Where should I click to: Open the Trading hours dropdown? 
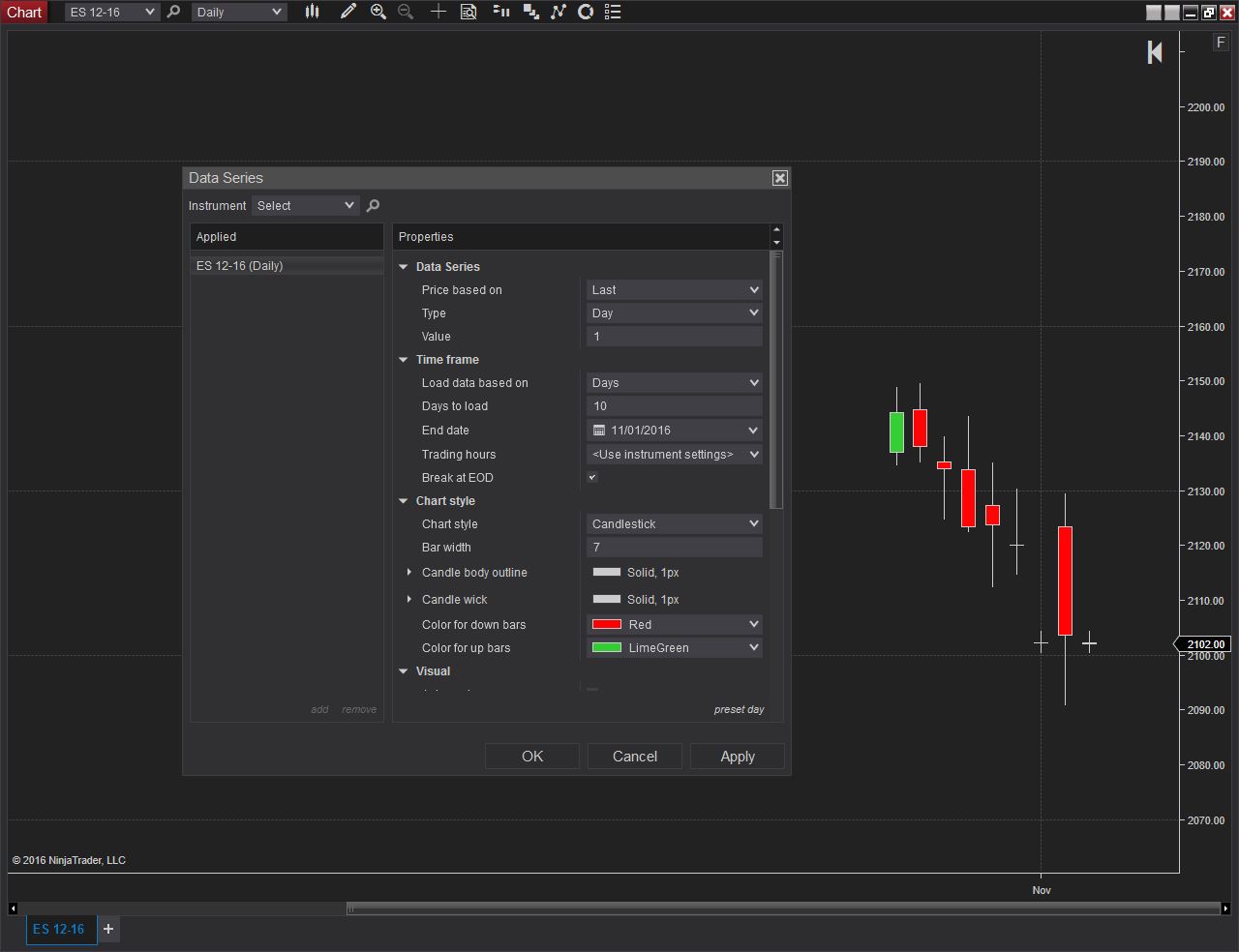(x=675, y=455)
